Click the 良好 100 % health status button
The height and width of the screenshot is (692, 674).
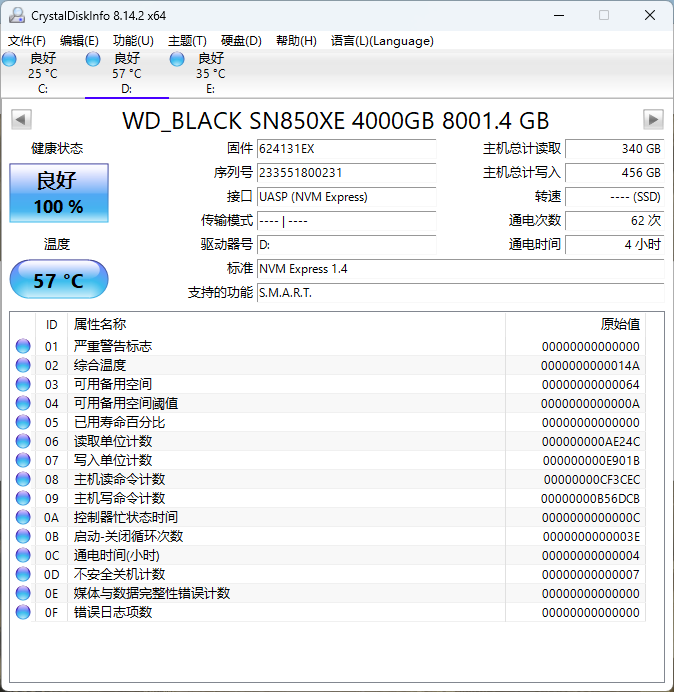(x=58, y=193)
